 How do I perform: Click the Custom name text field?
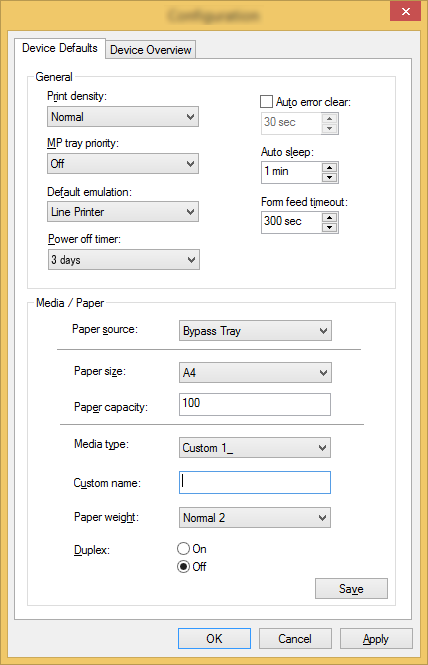click(x=255, y=483)
